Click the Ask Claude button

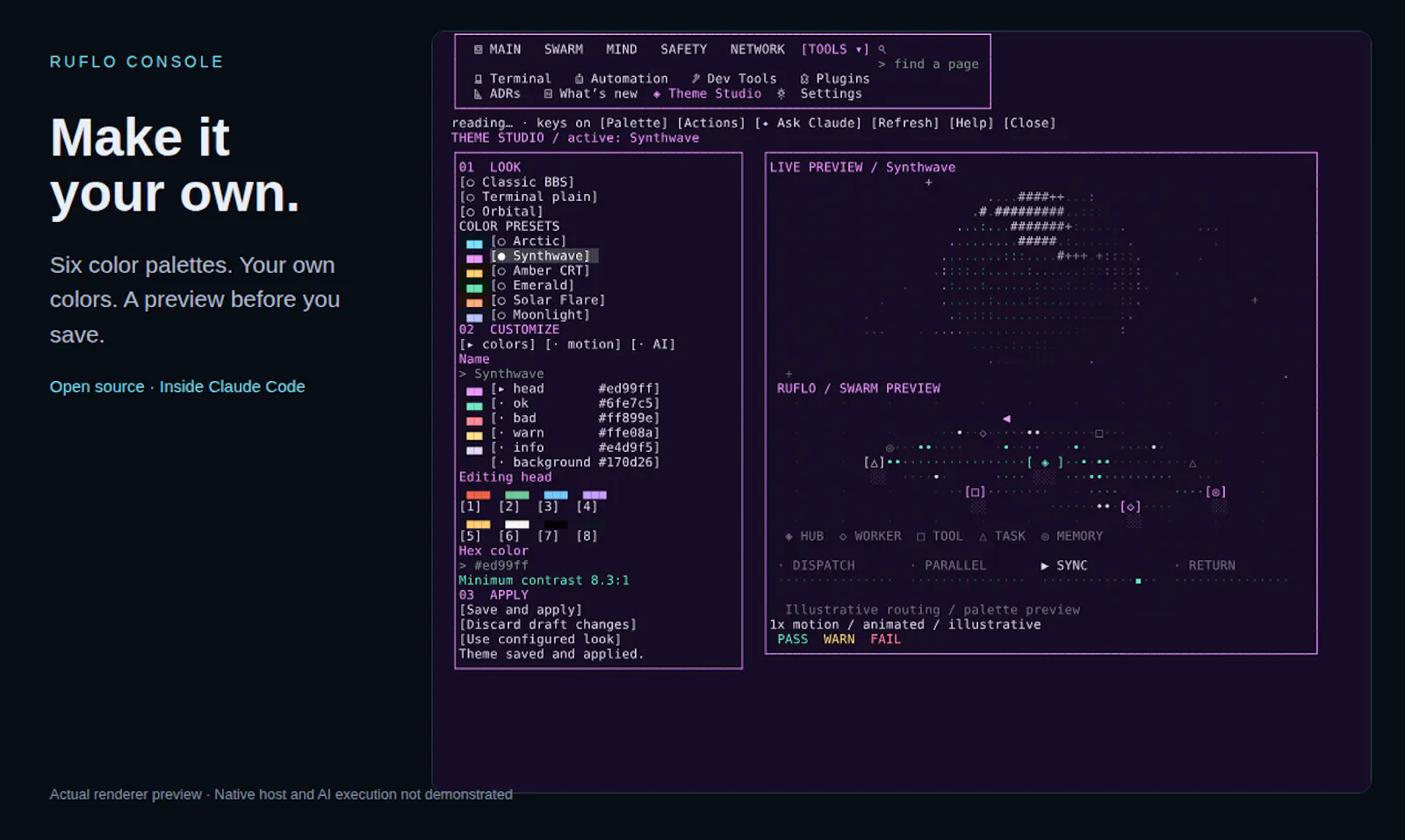pos(808,123)
